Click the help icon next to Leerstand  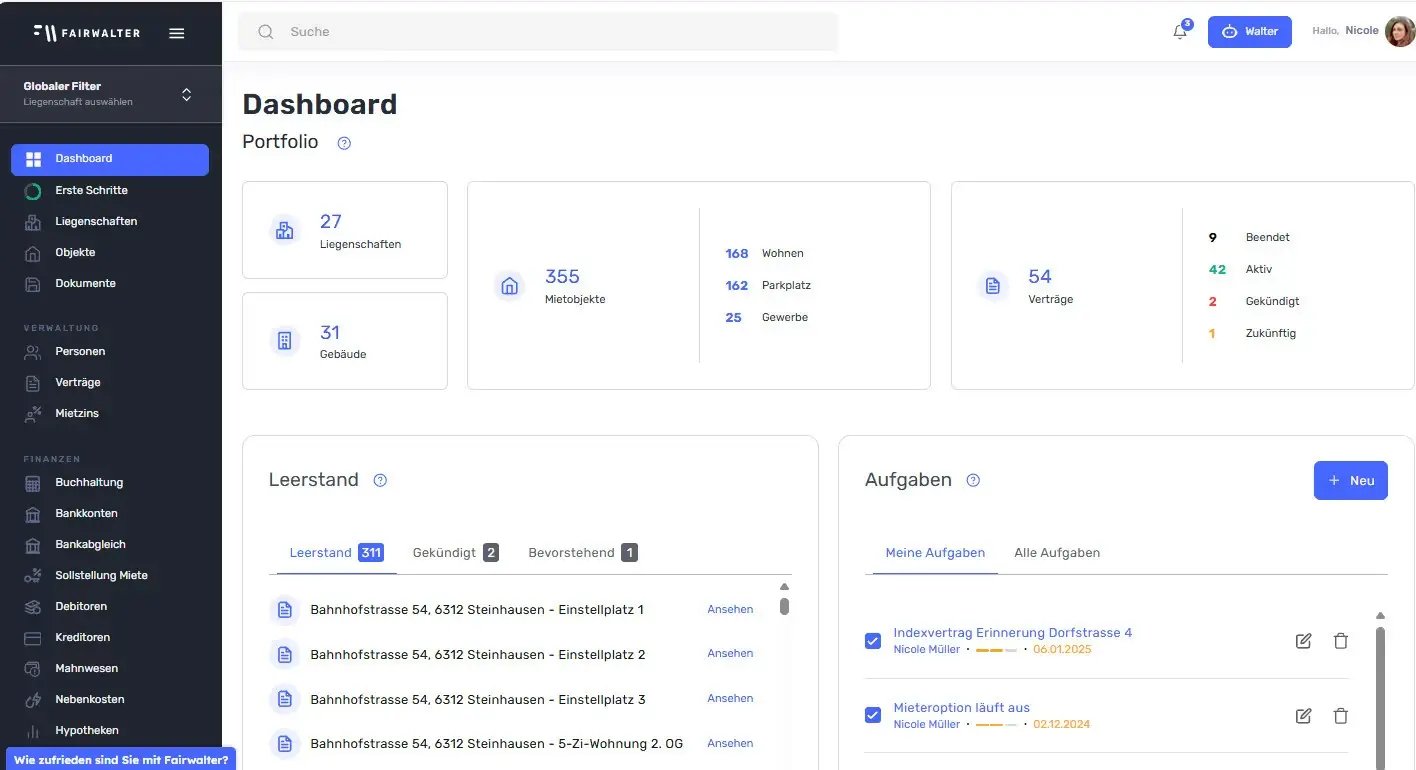coord(380,480)
